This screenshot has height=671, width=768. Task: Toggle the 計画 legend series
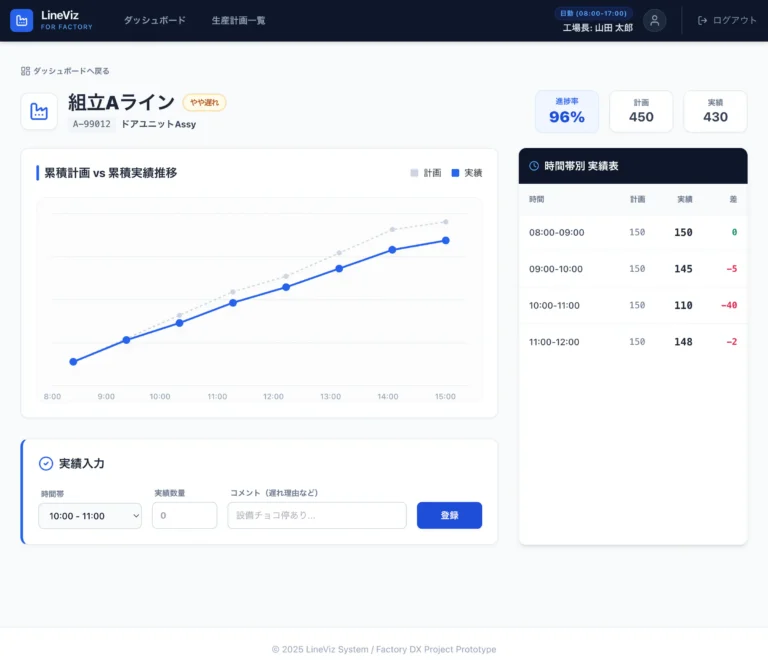426,173
